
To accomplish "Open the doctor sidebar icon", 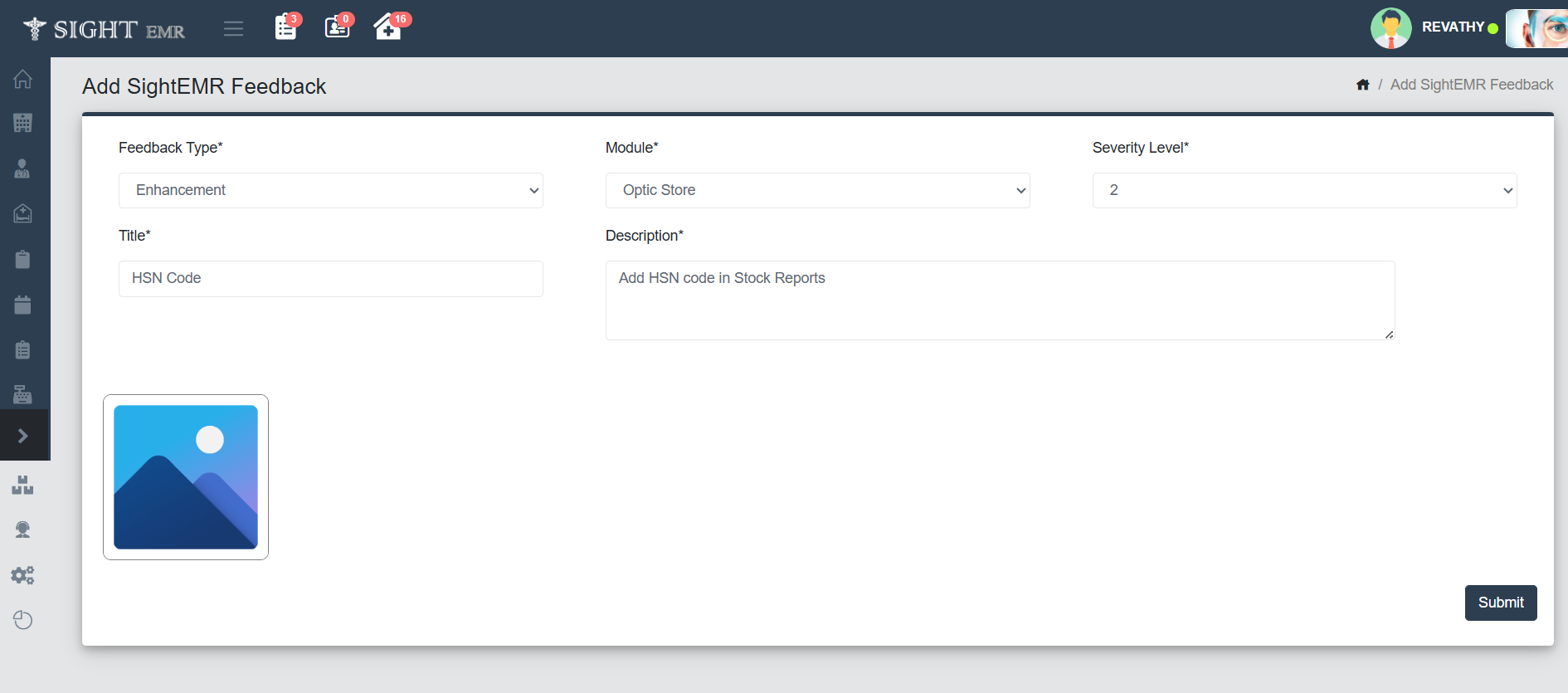I will 23,168.
